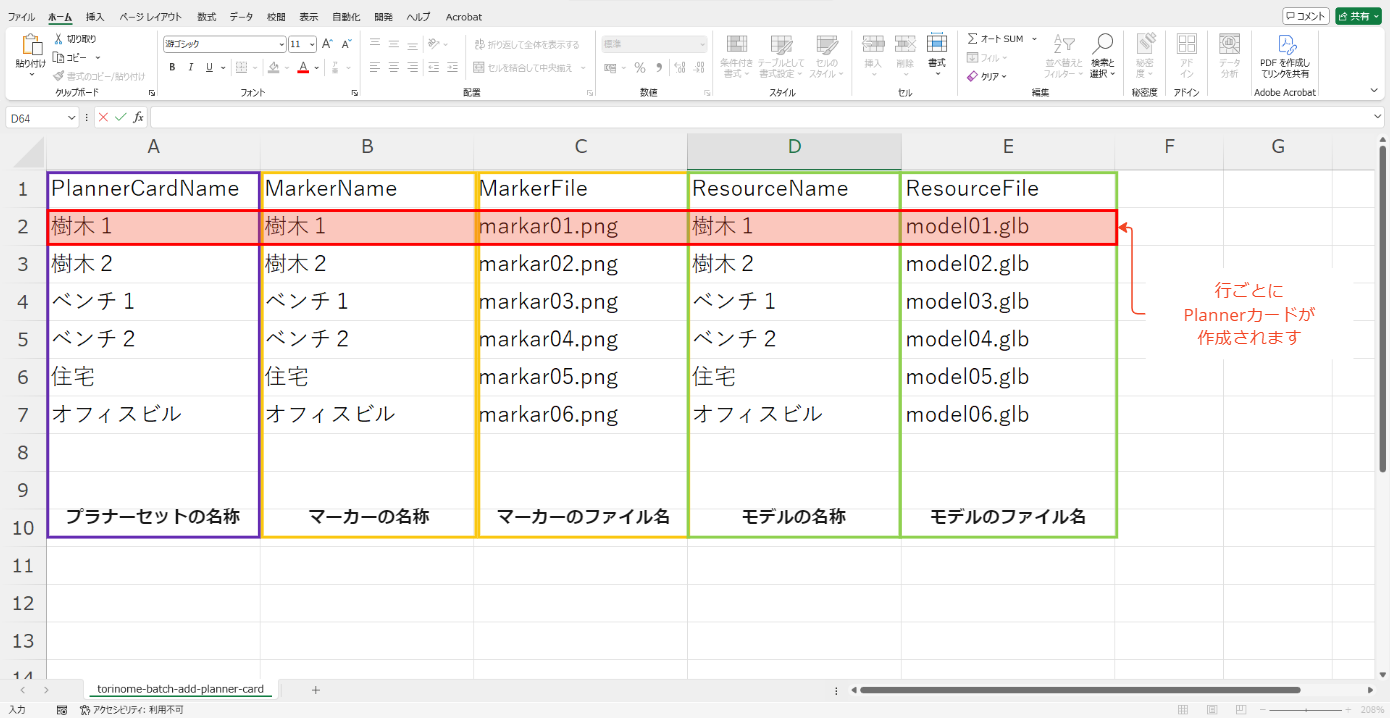
Task: Open the font name dropdown
Action: [x=282, y=44]
